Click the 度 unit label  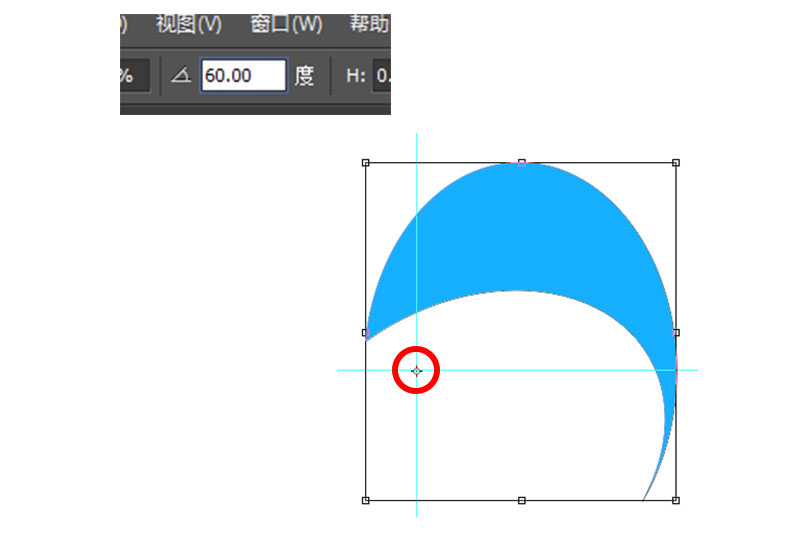point(304,75)
